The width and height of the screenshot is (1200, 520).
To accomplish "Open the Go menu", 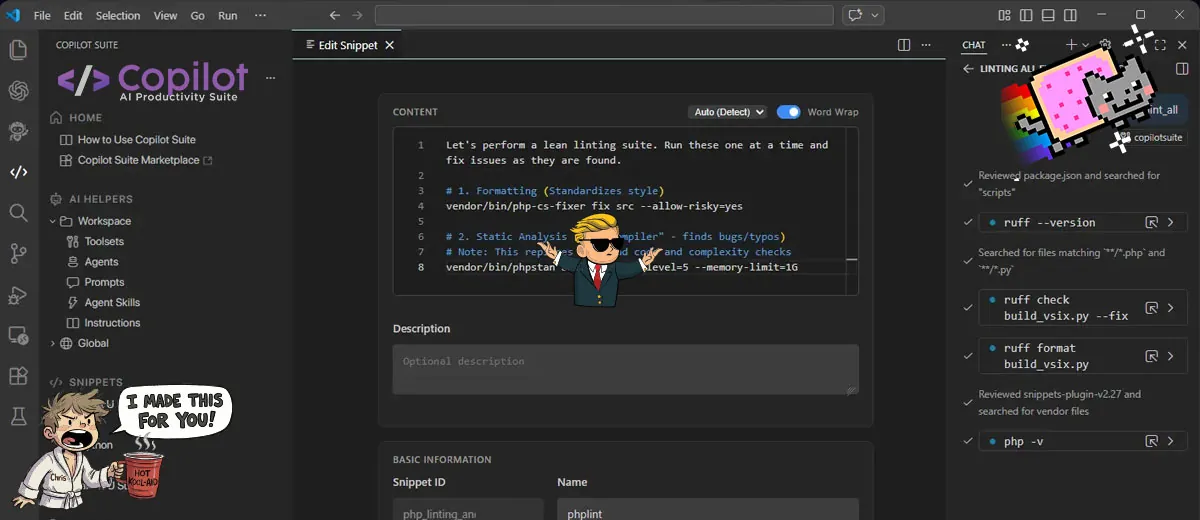I will (x=197, y=16).
